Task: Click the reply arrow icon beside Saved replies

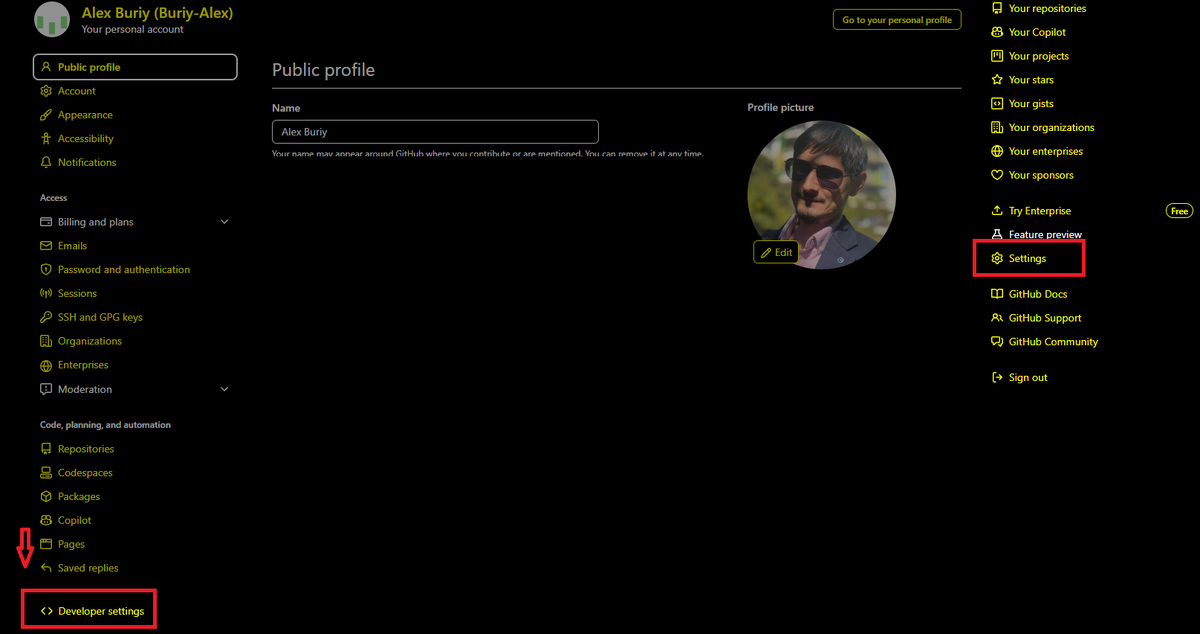Action: pyautogui.click(x=46, y=568)
